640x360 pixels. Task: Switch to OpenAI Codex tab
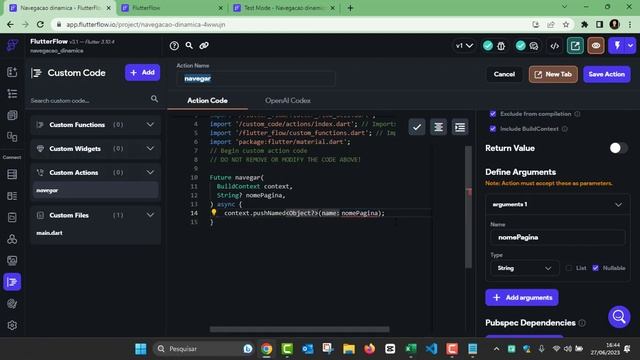click(288, 100)
